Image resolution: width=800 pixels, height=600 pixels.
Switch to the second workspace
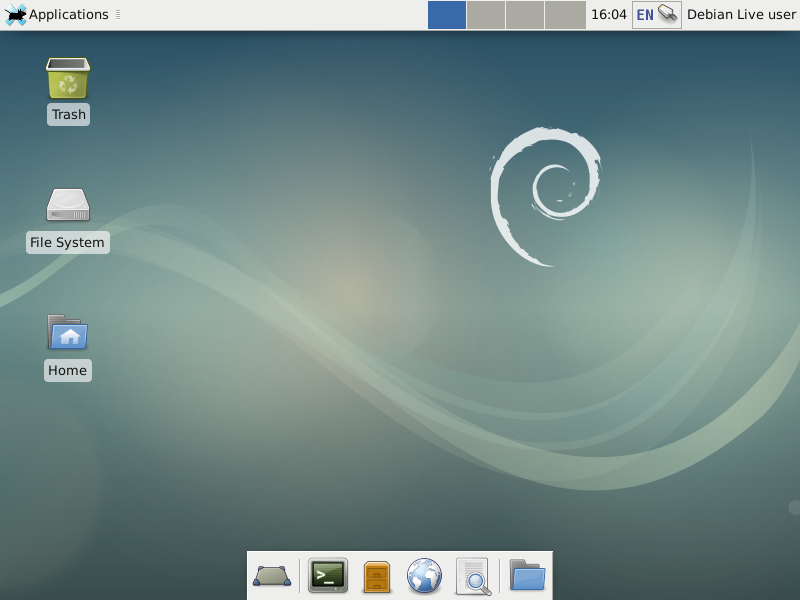(x=486, y=15)
